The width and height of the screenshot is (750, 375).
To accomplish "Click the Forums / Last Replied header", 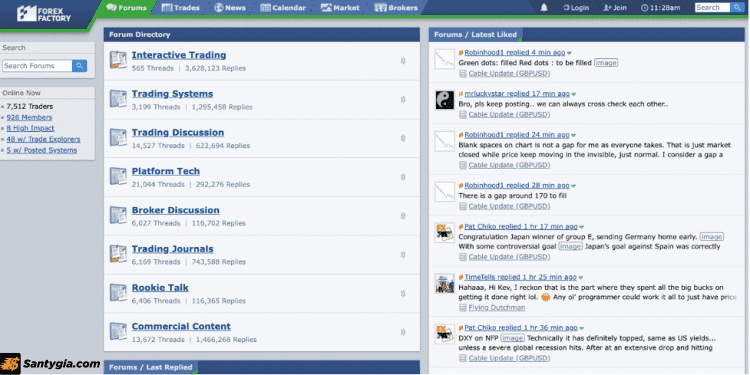I will [x=151, y=367].
